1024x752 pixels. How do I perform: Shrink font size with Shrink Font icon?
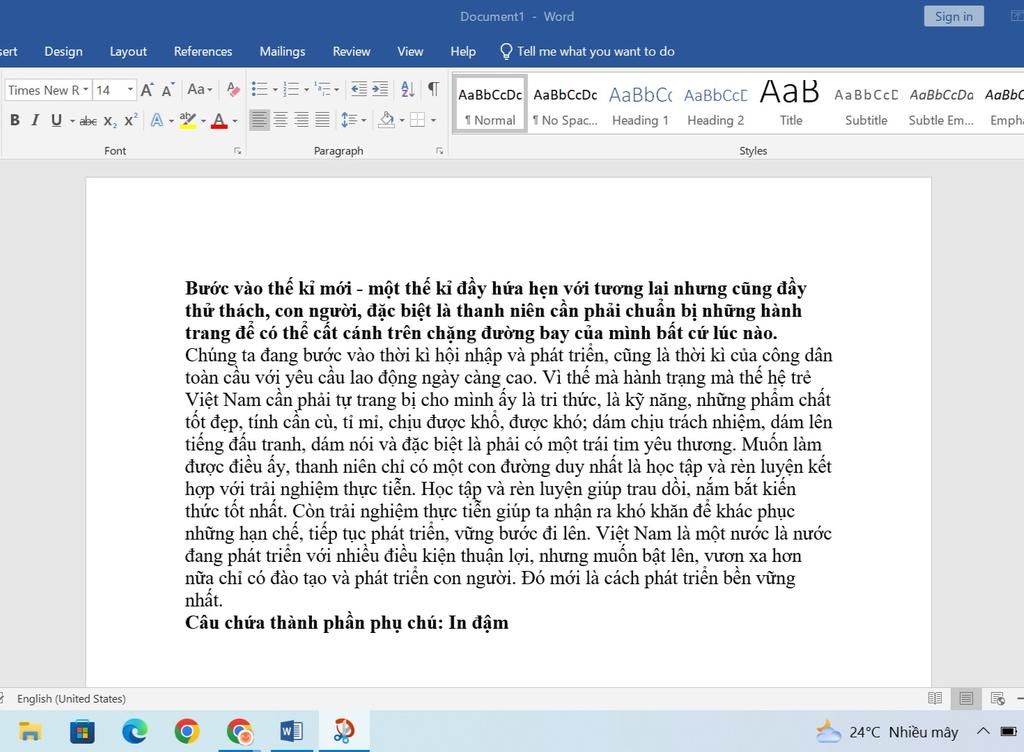[168, 89]
